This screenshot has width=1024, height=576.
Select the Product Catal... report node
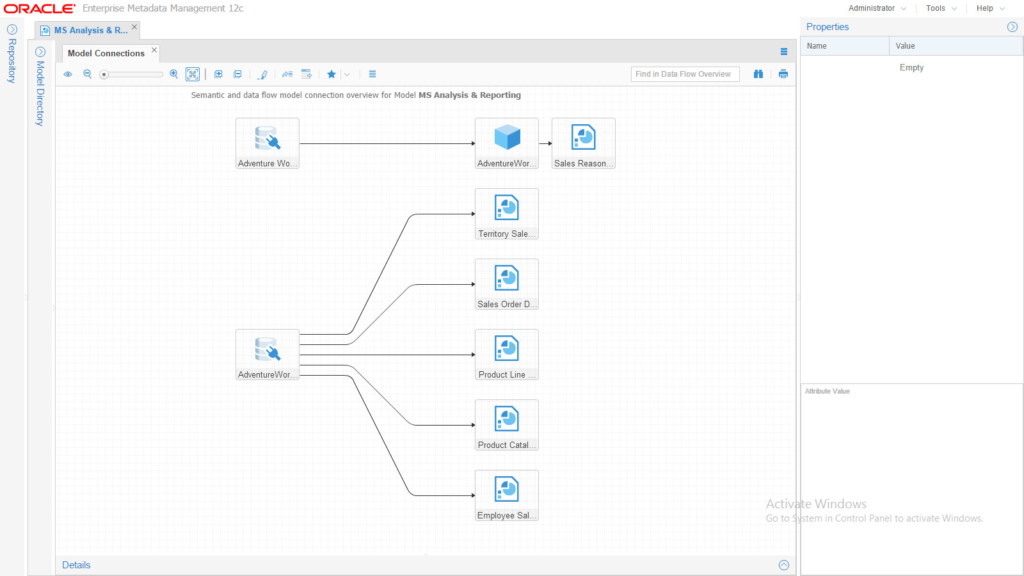(x=507, y=425)
